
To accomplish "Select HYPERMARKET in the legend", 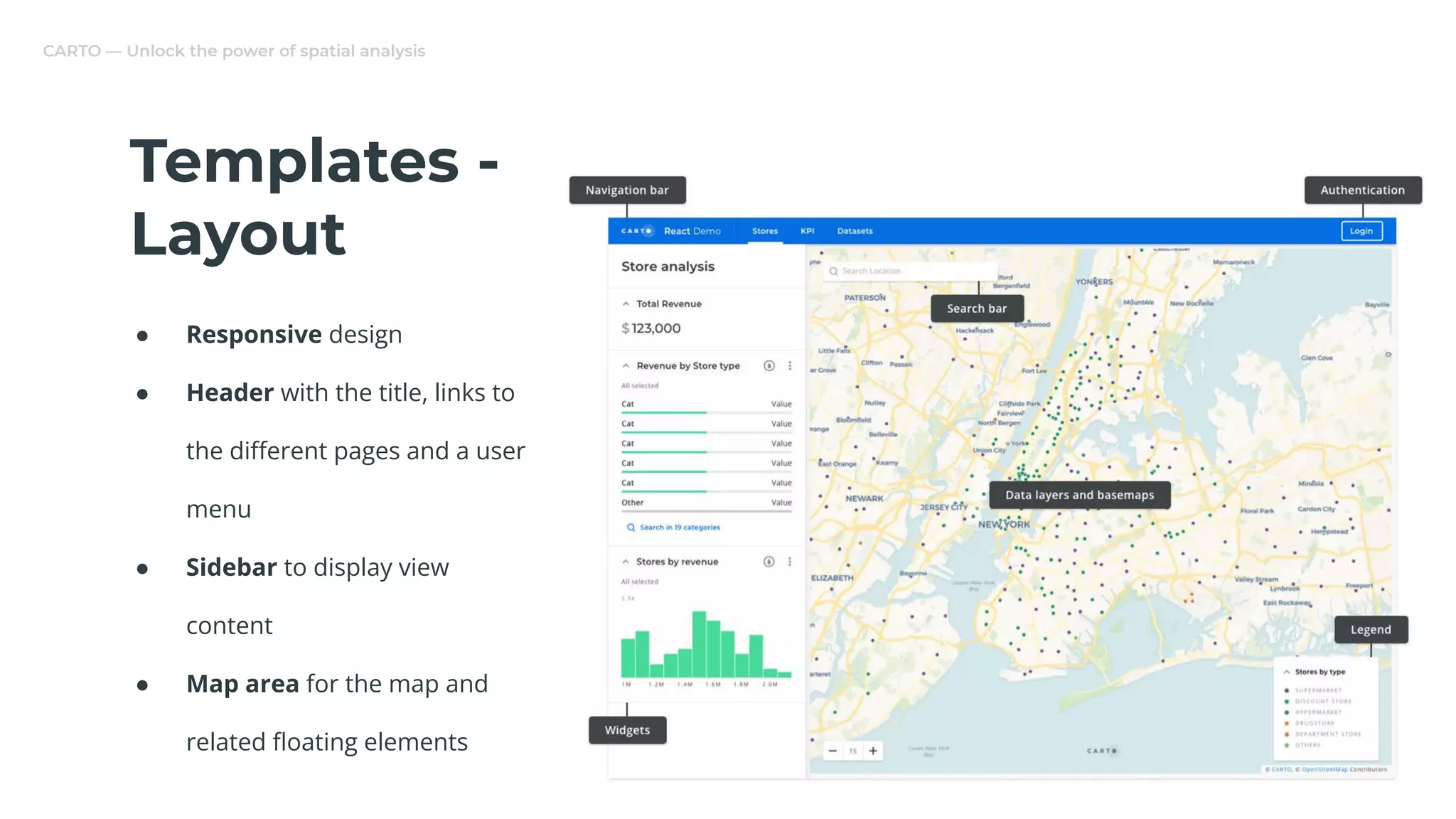I will (x=1318, y=712).
